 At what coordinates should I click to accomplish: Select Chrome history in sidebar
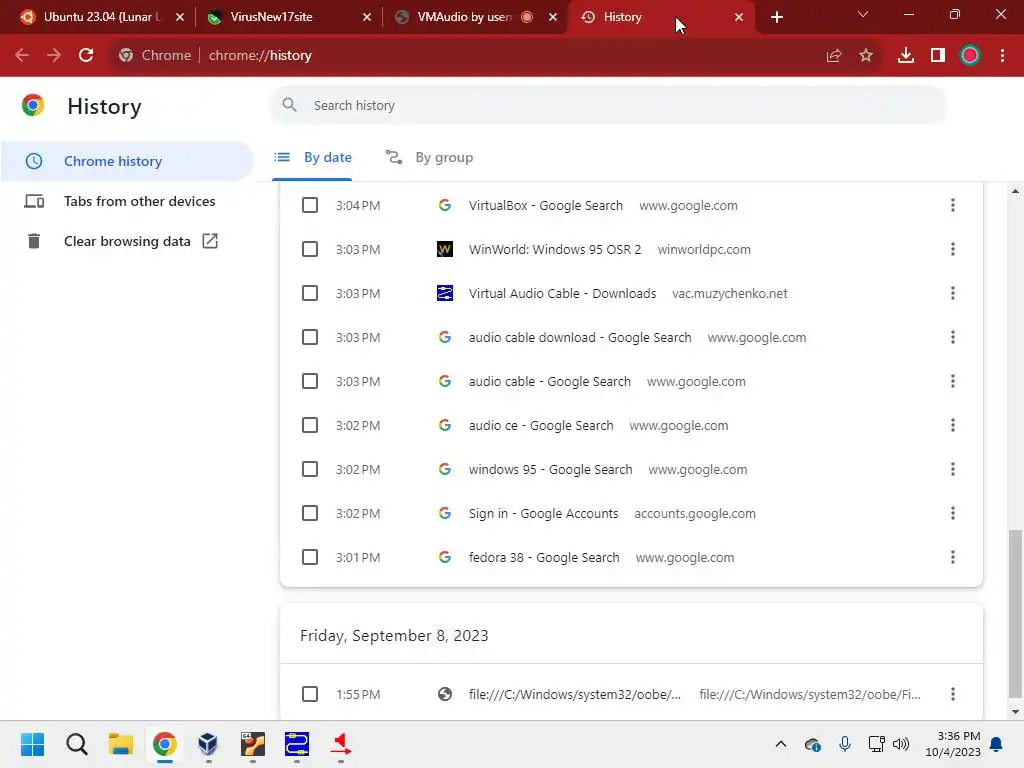click(x=127, y=161)
